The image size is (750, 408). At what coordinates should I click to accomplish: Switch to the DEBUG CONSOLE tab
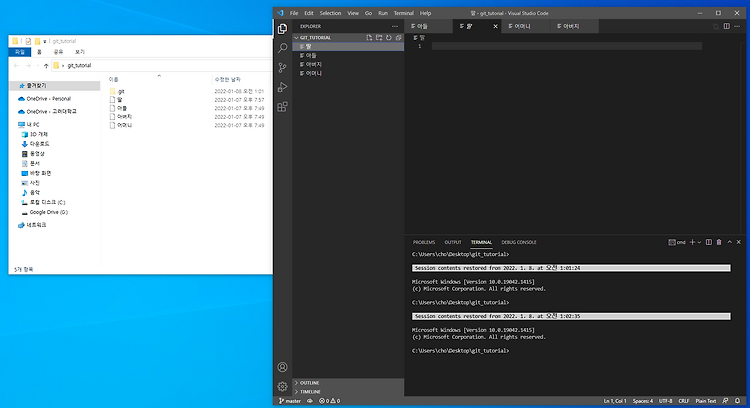(x=518, y=243)
